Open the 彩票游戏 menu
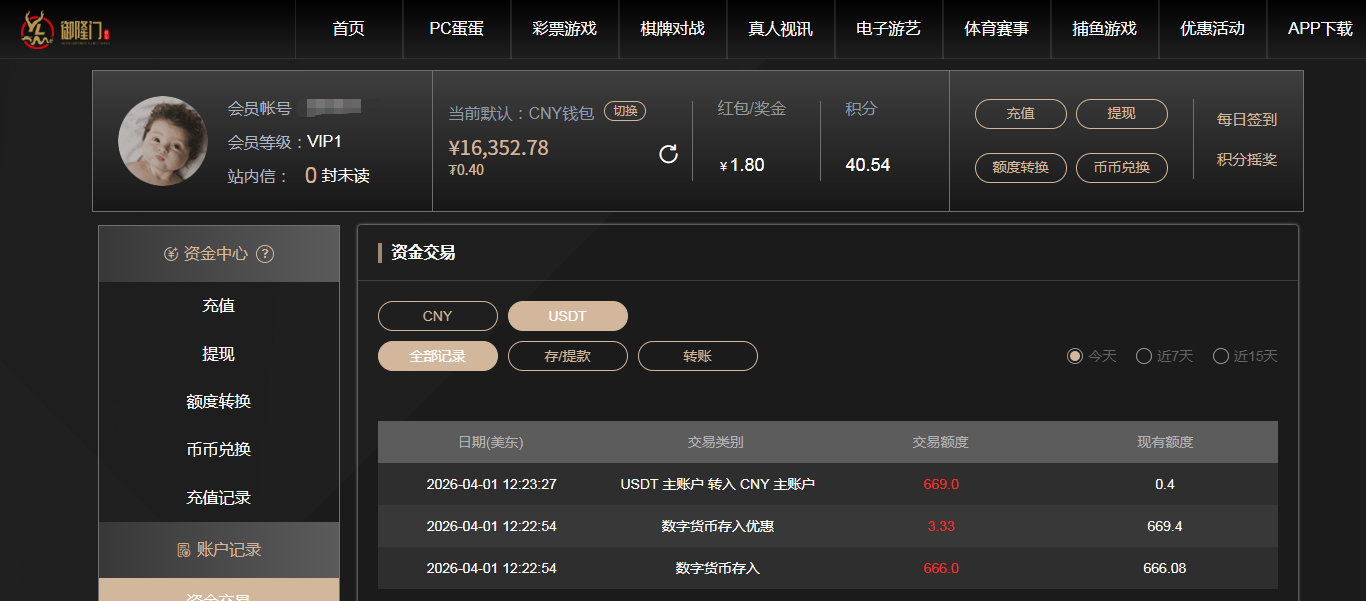This screenshot has width=1366, height=601. click(x=564, y=29)
